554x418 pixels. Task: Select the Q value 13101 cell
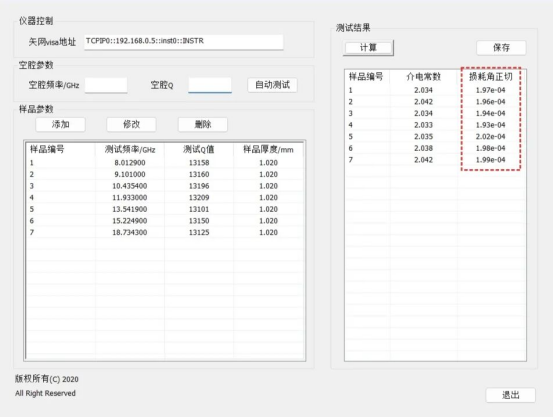tap(199, 210)
